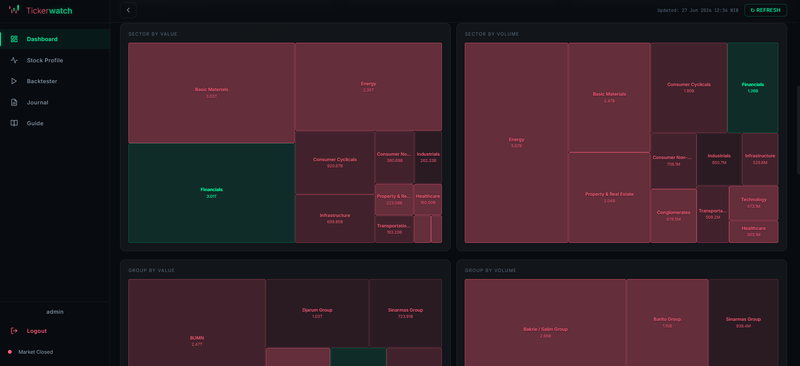Image resolution: width=800 pixels, height=366 pixels.
Task: Click the admin username label
Action: click(x=55, y=311)
